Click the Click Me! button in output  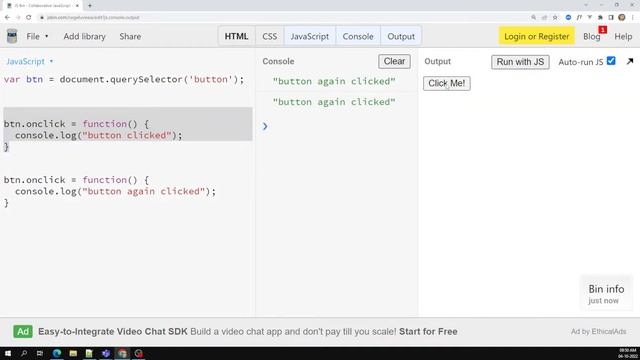point(447,83)
